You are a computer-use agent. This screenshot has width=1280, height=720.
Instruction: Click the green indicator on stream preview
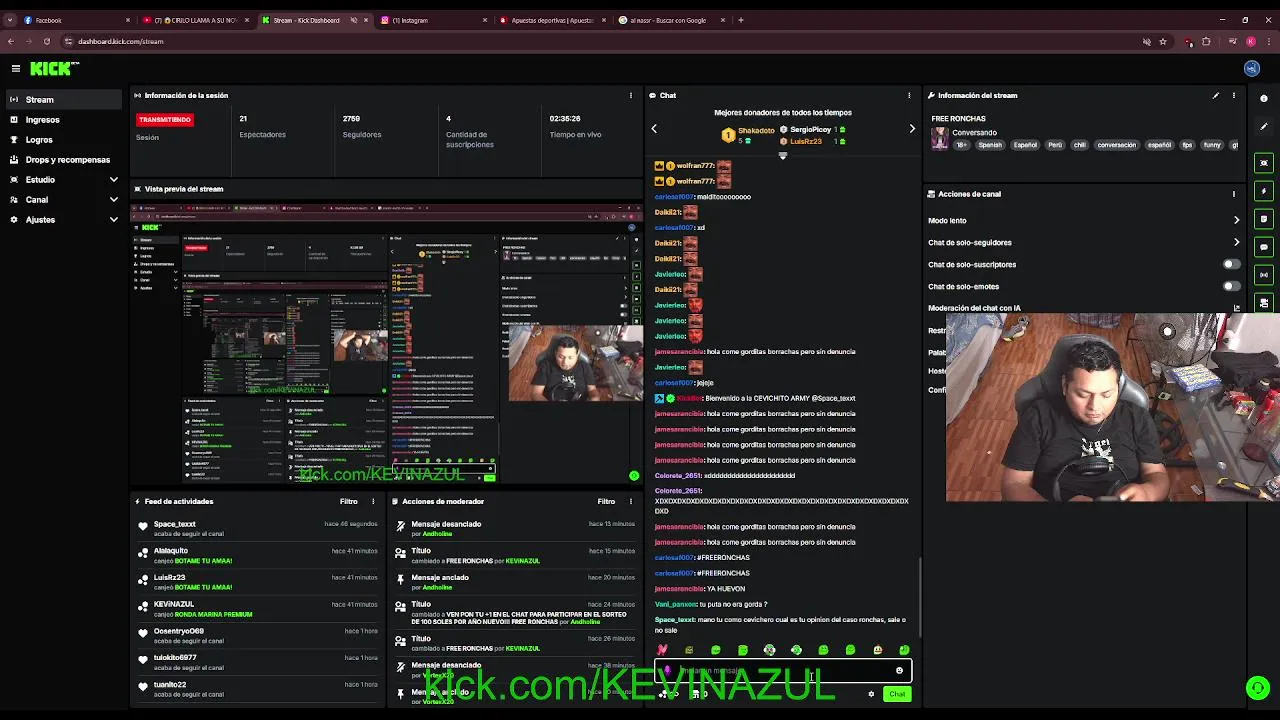633,476
